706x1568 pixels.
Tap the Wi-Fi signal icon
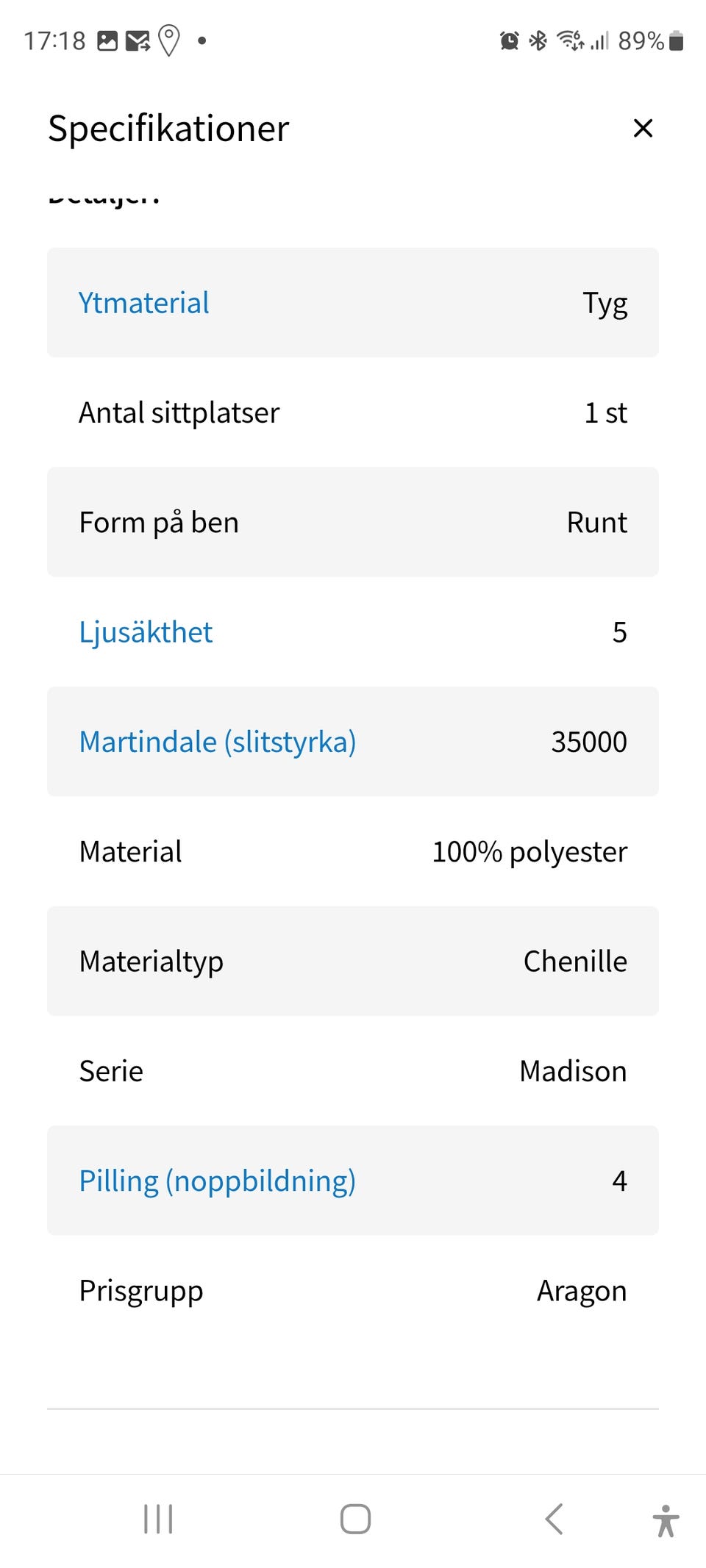[570, 40]
